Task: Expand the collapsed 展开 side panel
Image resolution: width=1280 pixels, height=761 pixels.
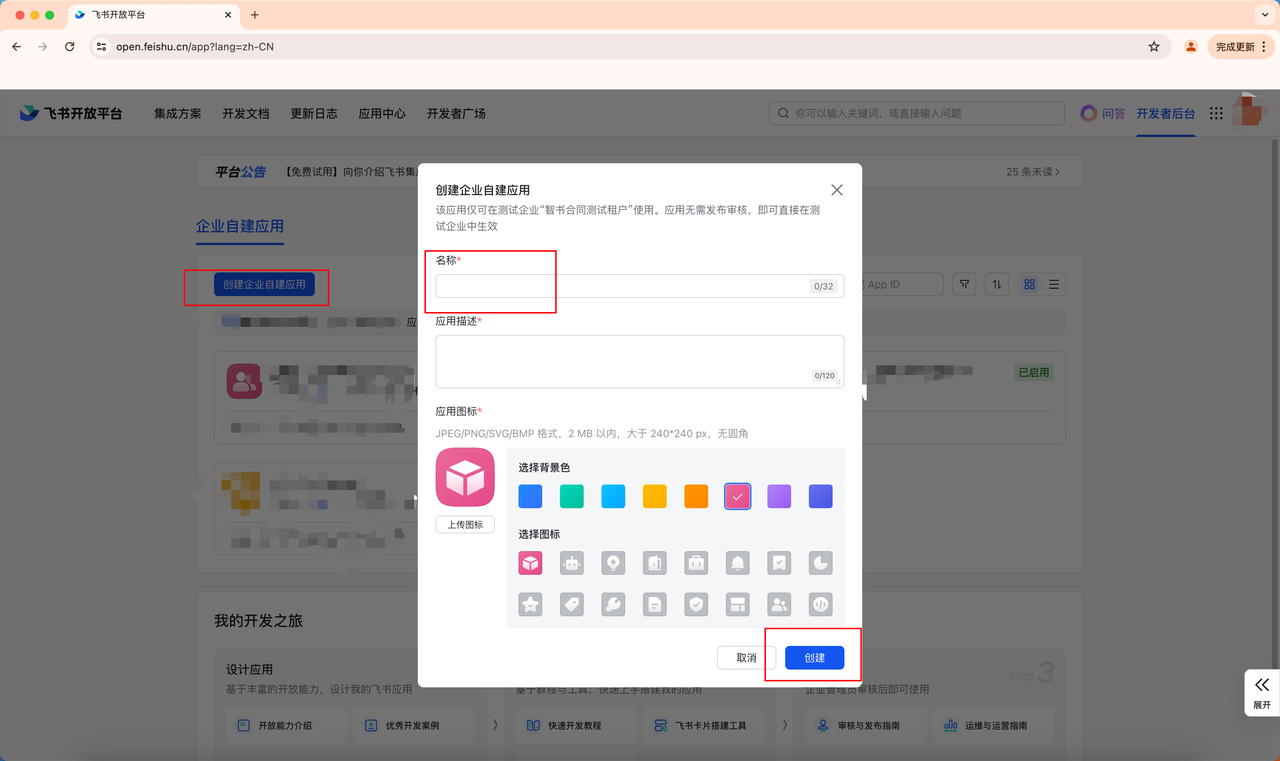Action: (1261, 692)
